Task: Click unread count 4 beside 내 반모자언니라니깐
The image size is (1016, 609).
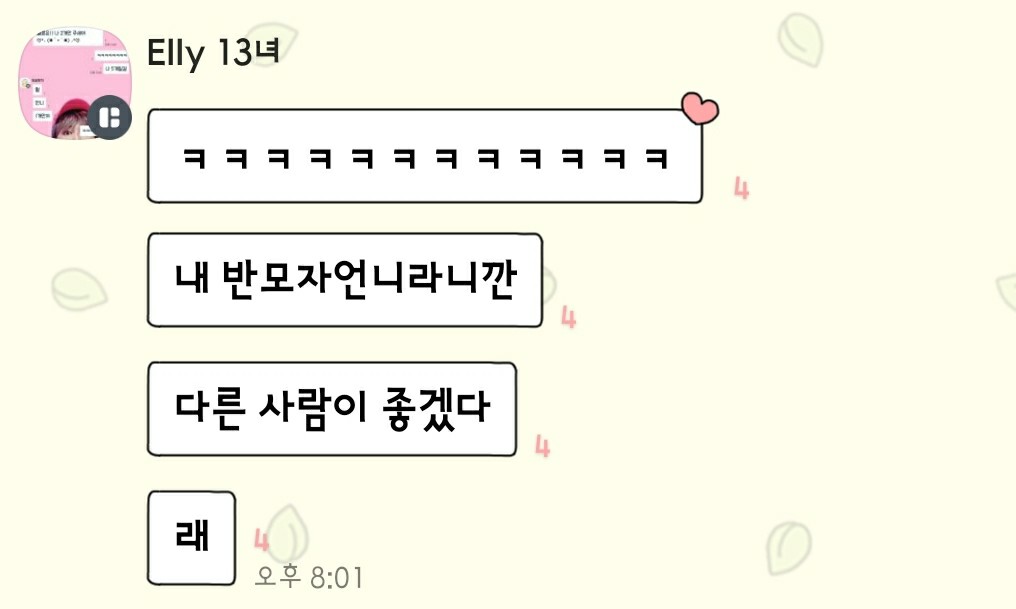Action: click(568, 317)
